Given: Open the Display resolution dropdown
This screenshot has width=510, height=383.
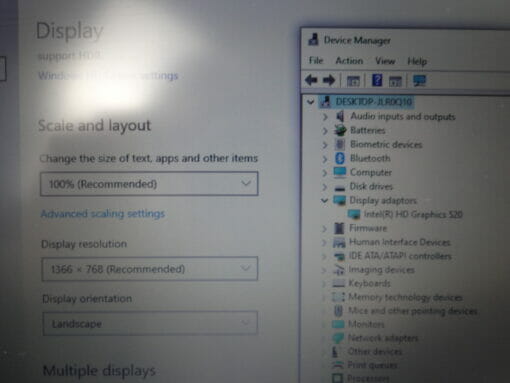Looking at the screenshot, I should click(x=150, y=269).
